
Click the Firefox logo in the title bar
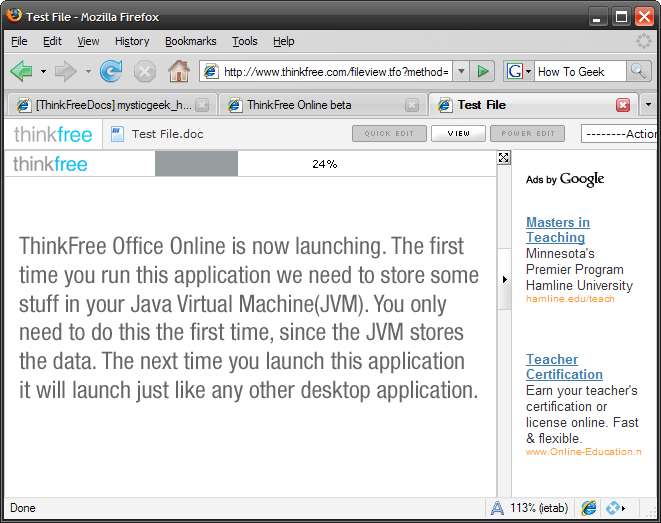pos(13,16)
